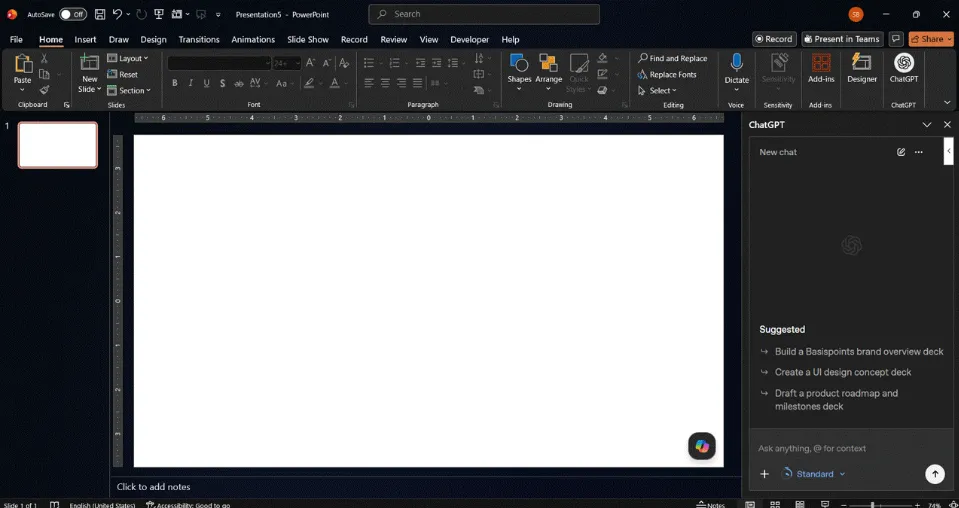
Task: Add an attachment with the plus icon
Action: click(x=764, y=474)
